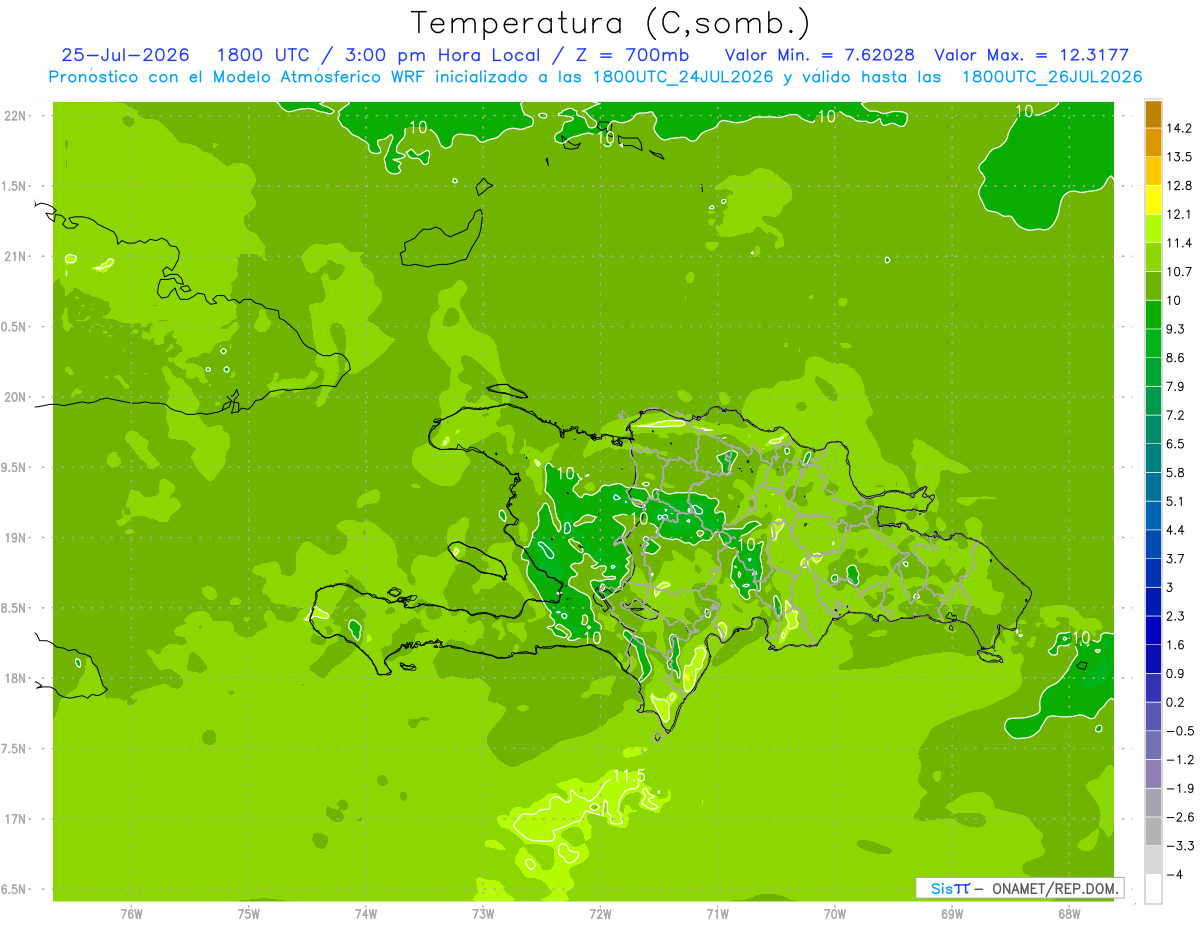Pick the legend swatch between 9.3 and 10
1200x927 pixels.
click(x=1153, y=315)
